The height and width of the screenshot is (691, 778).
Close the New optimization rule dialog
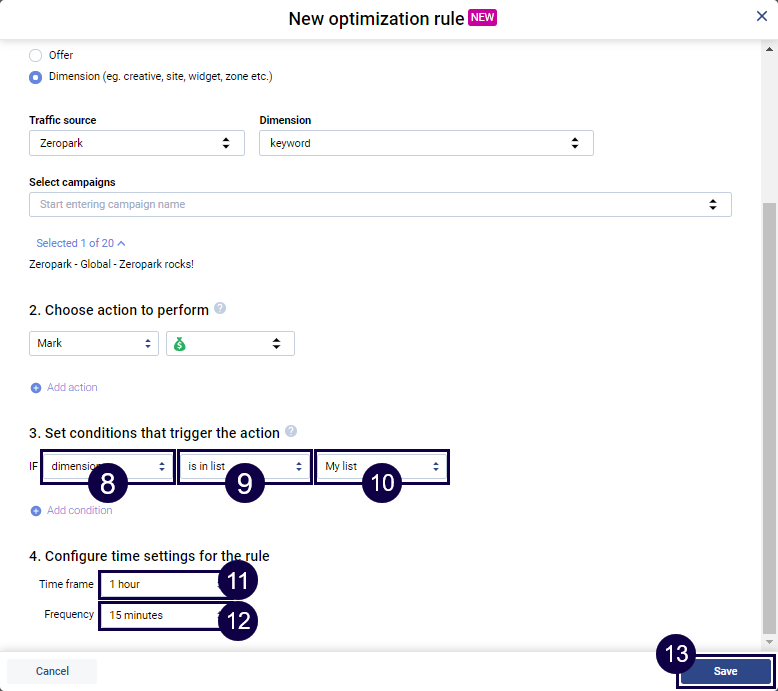coord(762,17)
